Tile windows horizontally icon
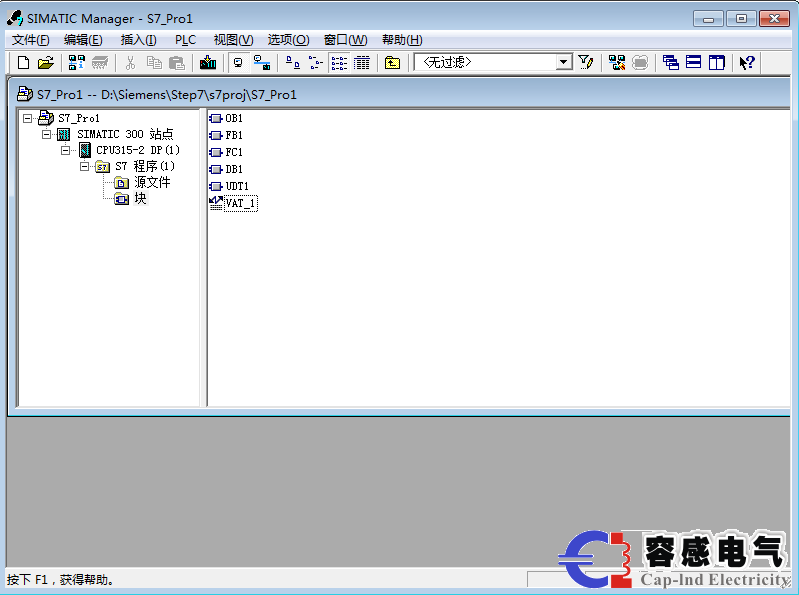 pos(694,63)
